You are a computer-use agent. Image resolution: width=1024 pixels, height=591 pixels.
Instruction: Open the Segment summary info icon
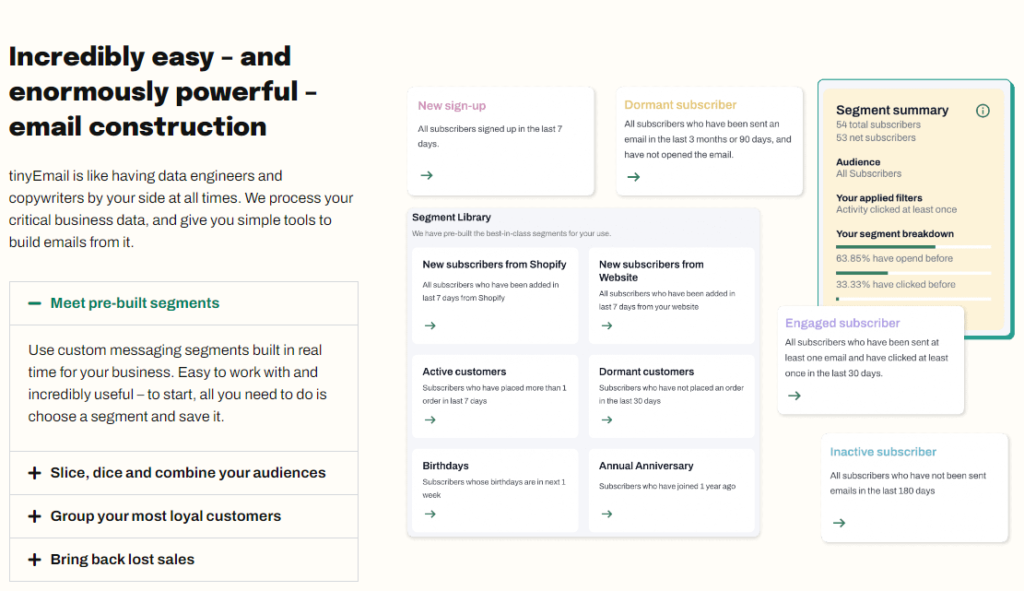(x=982, y=110)
